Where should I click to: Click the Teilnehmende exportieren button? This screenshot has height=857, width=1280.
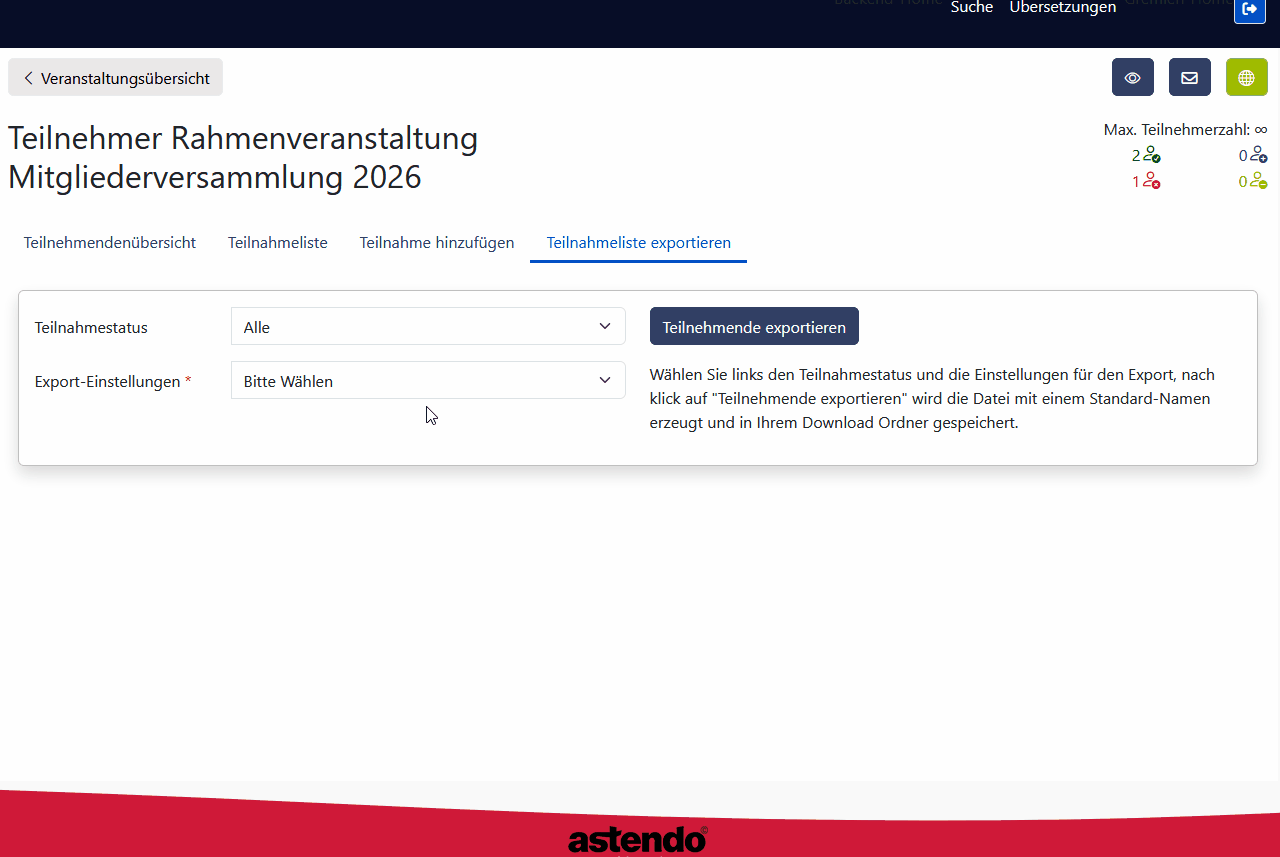click(754, 326)
